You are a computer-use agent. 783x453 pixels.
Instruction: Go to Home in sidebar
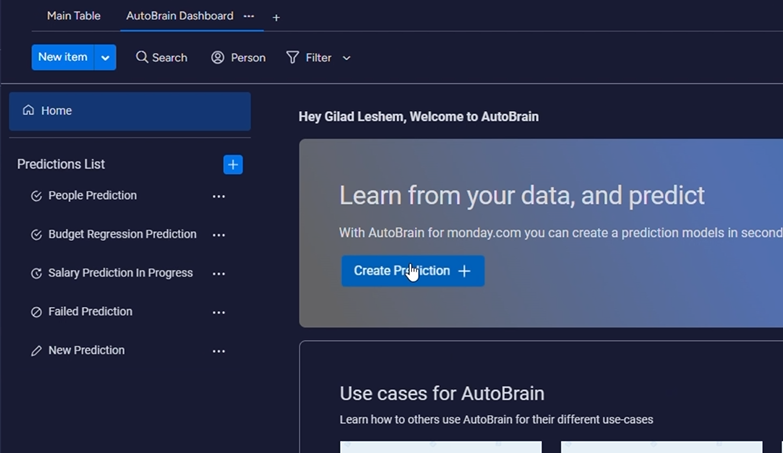tap(56, 111)
